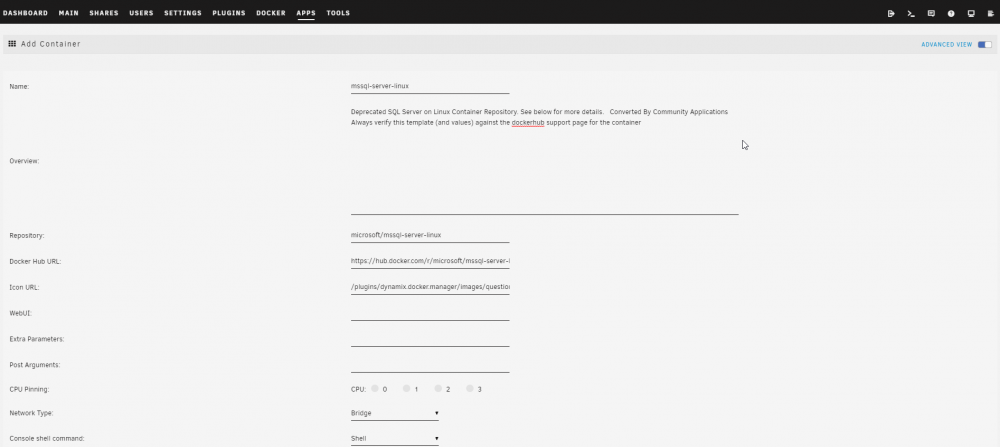Image resolution: width=1000 pixels, height=447 pixels.
Task: Open the Apps menu tab
Action: pyautogui.click(x=306, y=13)
